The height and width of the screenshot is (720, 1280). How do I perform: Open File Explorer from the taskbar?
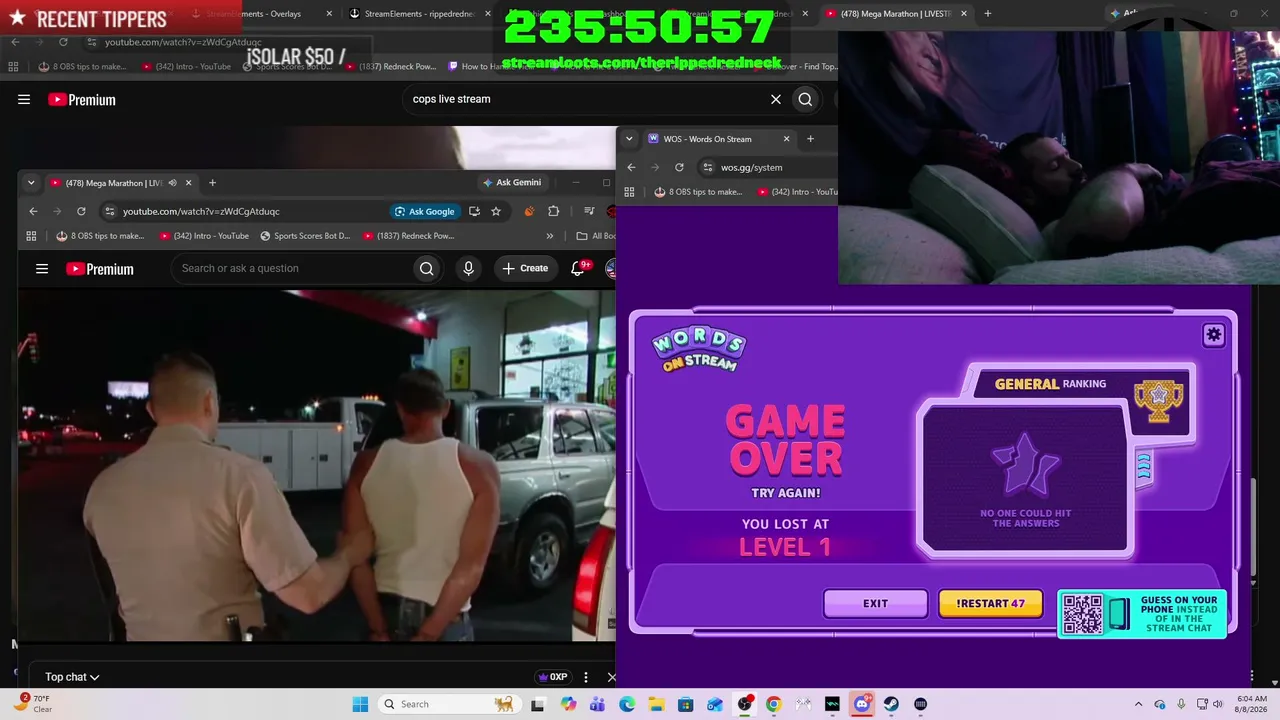pos(655,704)
